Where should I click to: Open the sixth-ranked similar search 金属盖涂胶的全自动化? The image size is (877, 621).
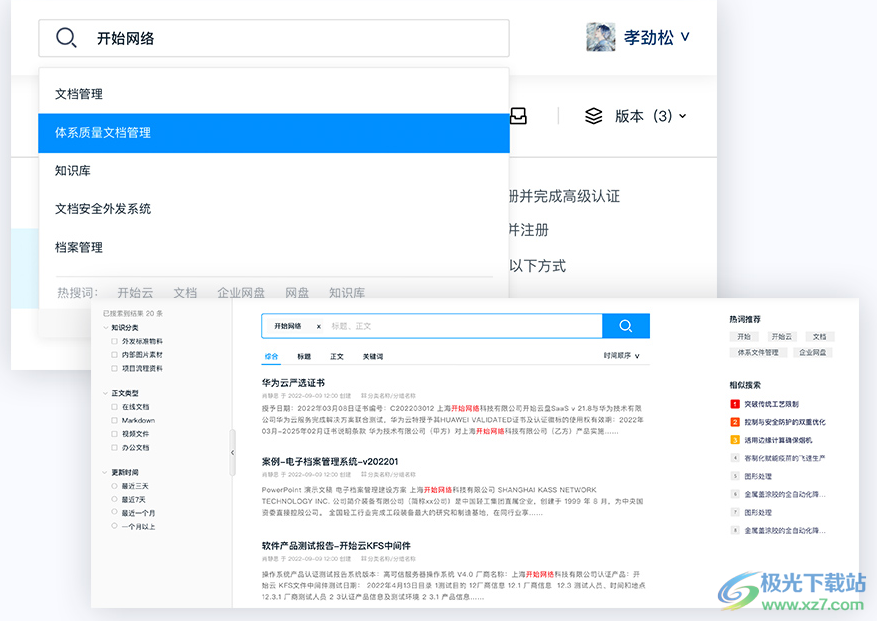[x=785, y=495]
